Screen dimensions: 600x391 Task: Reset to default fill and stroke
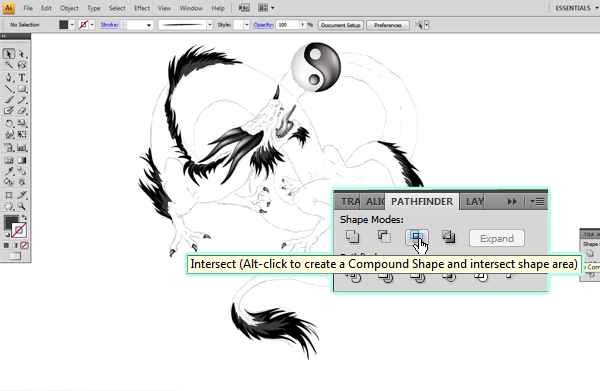pos(7,234)
